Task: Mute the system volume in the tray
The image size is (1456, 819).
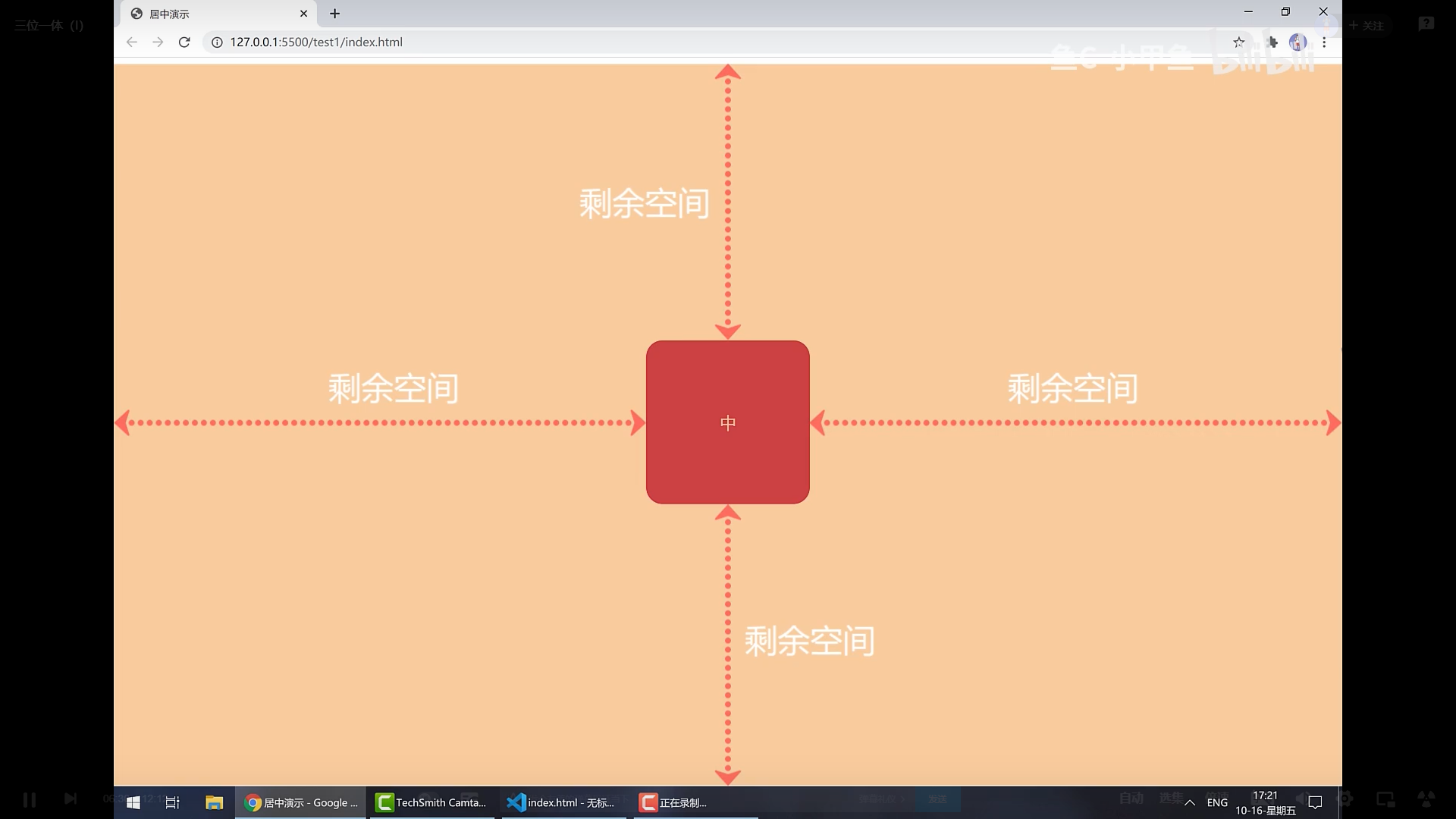Action: pos(1302,798)
